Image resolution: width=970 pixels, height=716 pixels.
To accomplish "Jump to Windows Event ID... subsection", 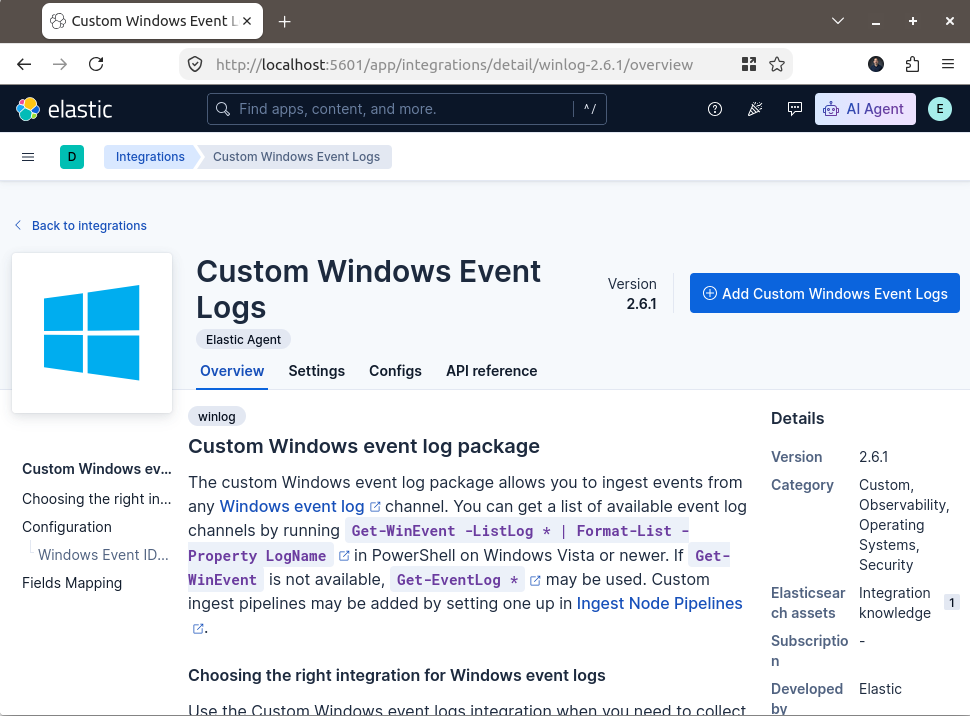I will click(103, 554).
